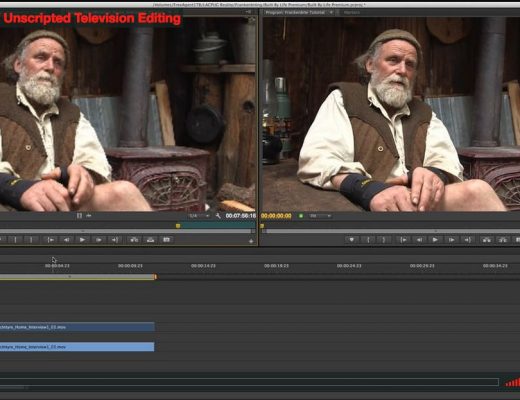
Task: Select the Program: Frankenbite Tutorial tab
Action: [x=295, y=12]
